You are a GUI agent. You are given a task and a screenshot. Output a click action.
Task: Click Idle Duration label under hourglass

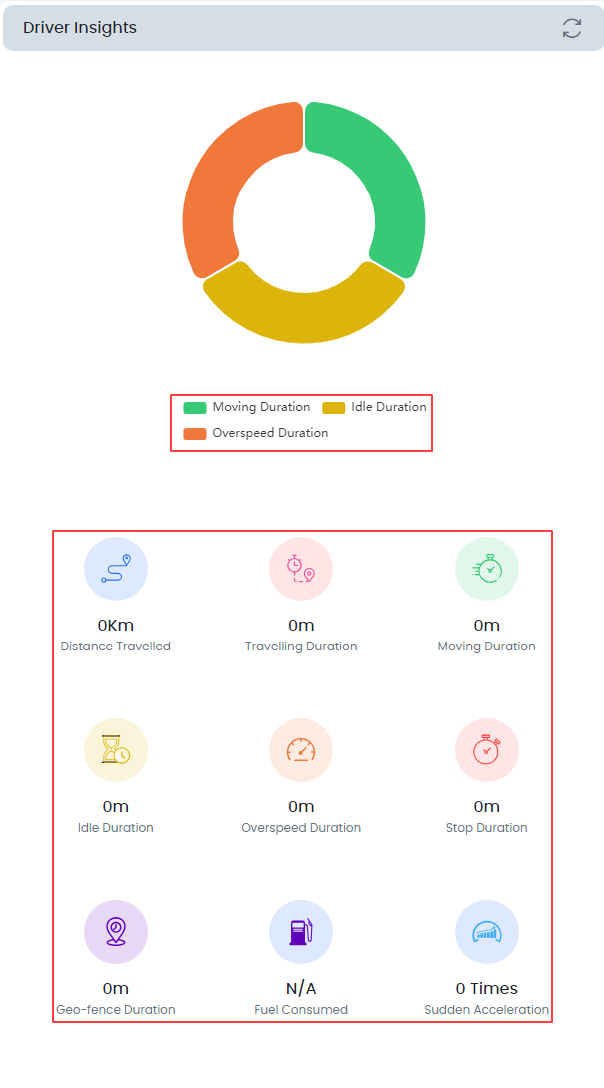click(116, 828)
